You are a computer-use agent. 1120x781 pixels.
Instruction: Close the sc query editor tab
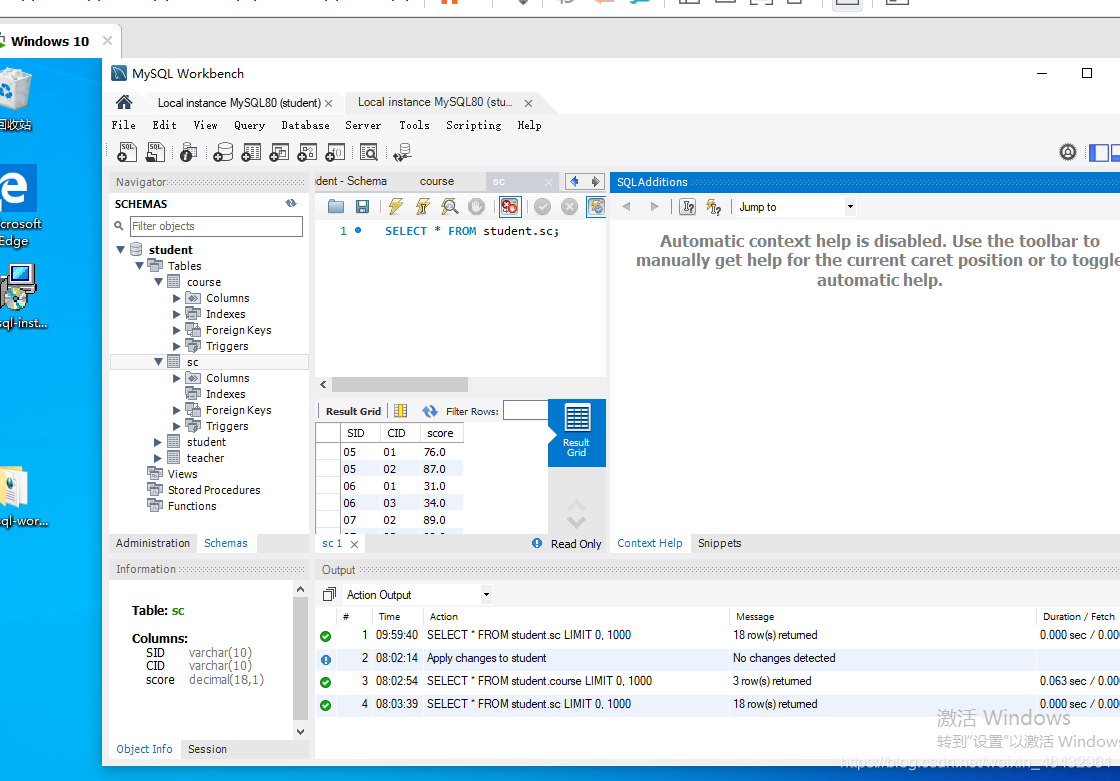548,182
